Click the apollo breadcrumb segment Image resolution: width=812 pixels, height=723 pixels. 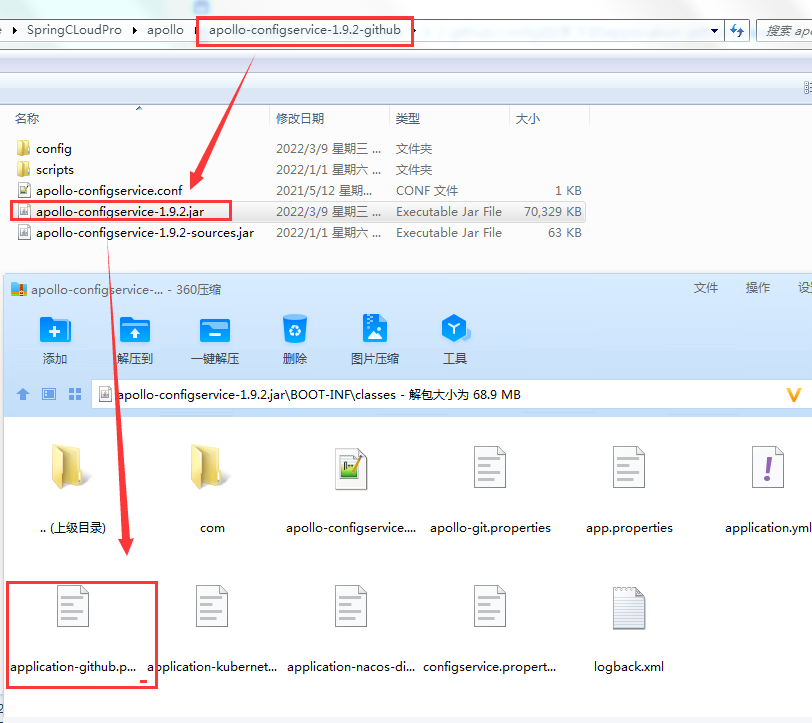tap(165, 30)
